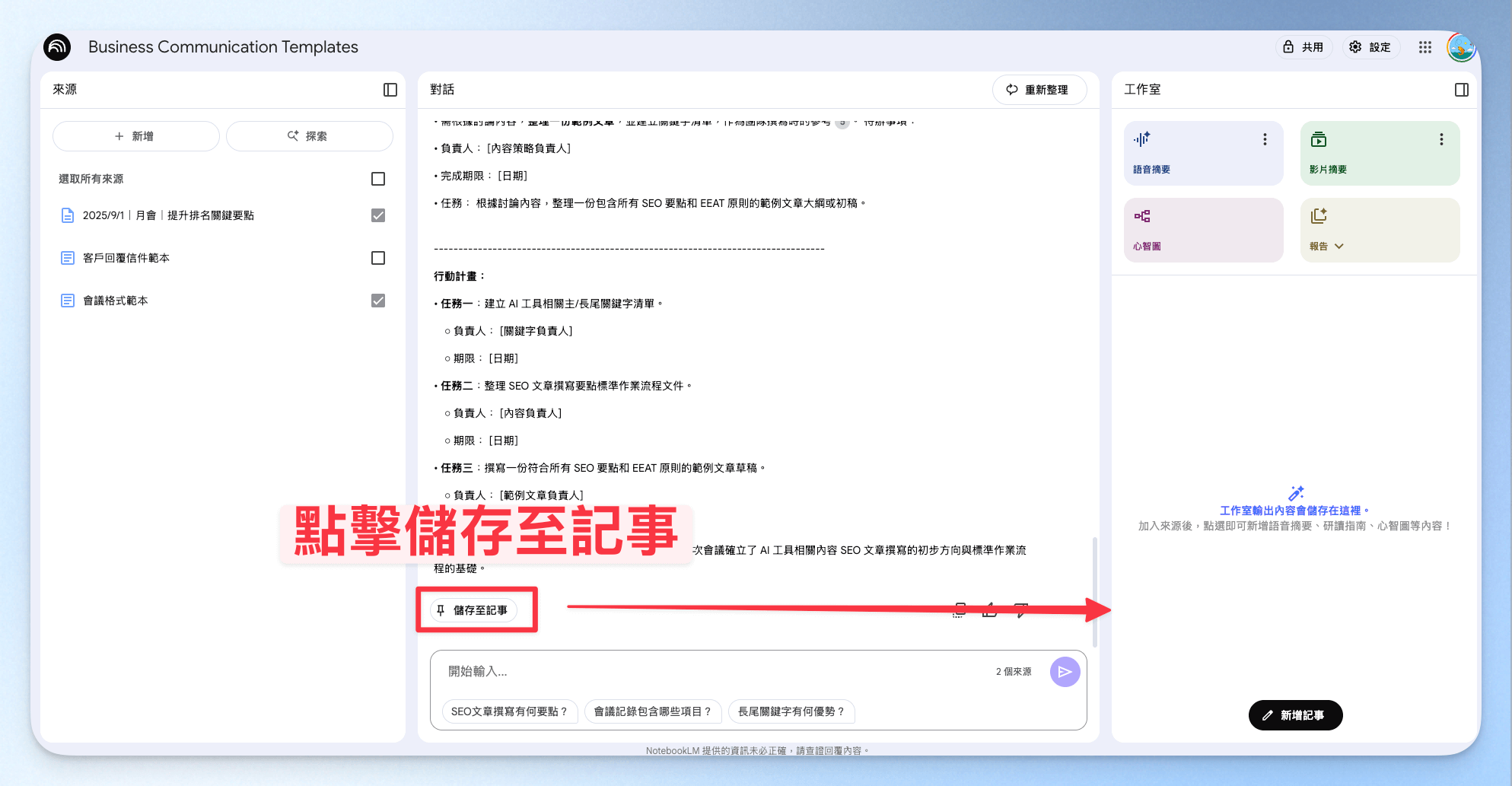Screen dimensions: 1512x786
Task: Collapse the 工作室 panel icon
Action: 1462,90
